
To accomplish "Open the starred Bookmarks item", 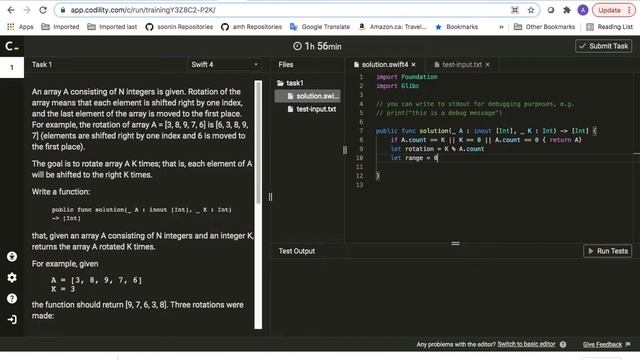I will pyautogui.click(x=456, y=27).
